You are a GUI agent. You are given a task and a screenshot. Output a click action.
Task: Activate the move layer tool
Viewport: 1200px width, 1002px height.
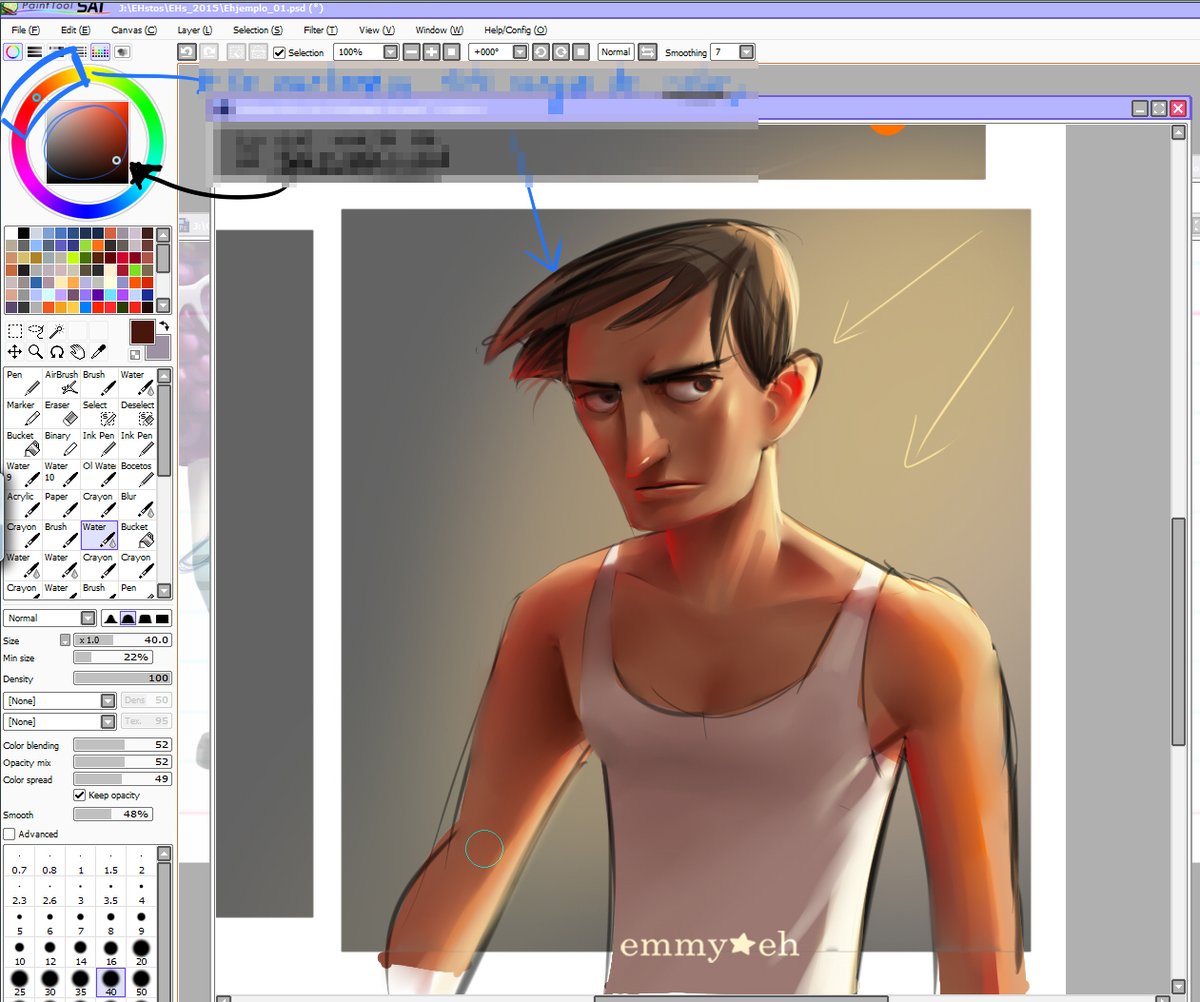point(14,352)
